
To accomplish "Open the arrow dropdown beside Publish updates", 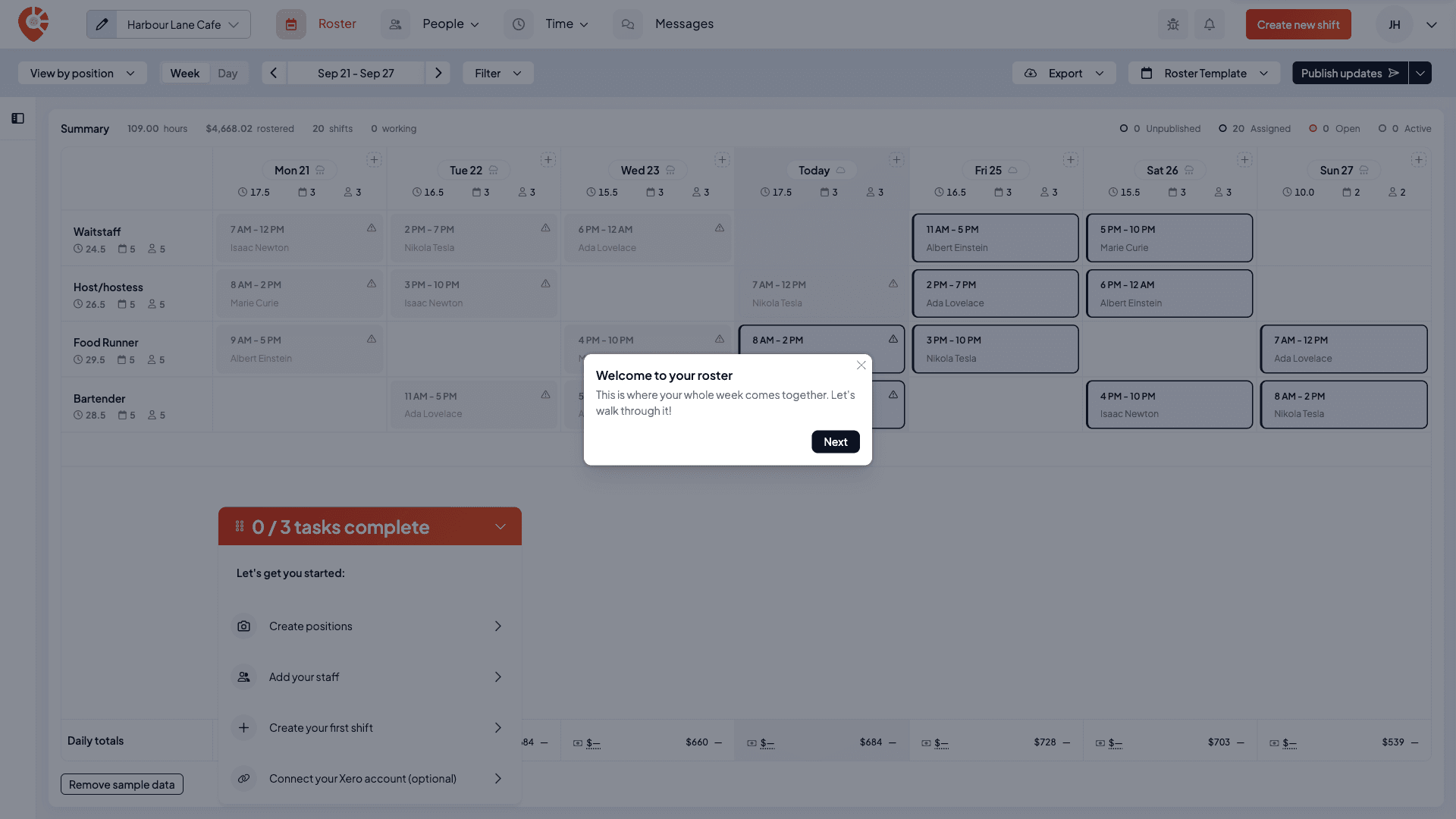I will 1420,73.
